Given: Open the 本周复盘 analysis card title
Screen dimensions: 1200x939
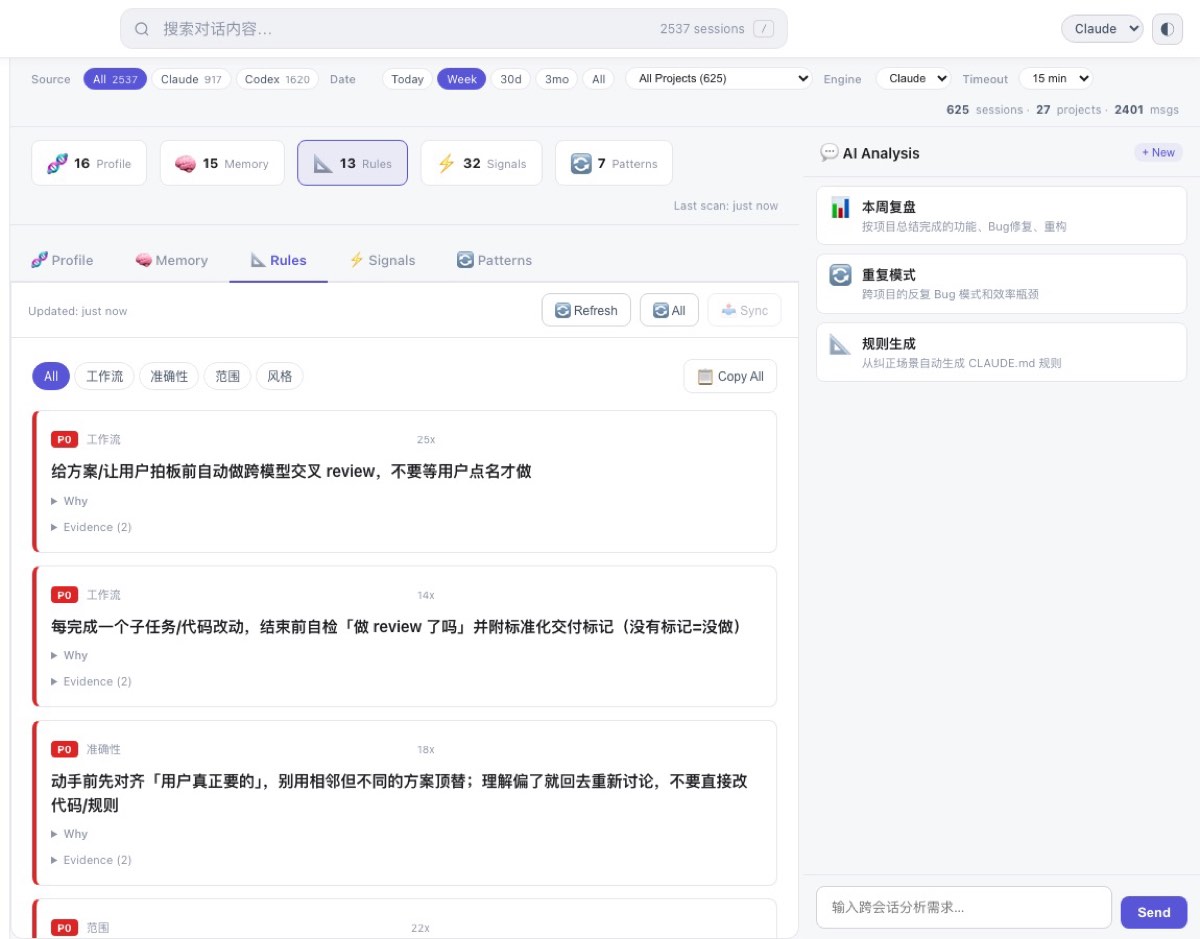Looking at the screenshot, I should [889, 207].
